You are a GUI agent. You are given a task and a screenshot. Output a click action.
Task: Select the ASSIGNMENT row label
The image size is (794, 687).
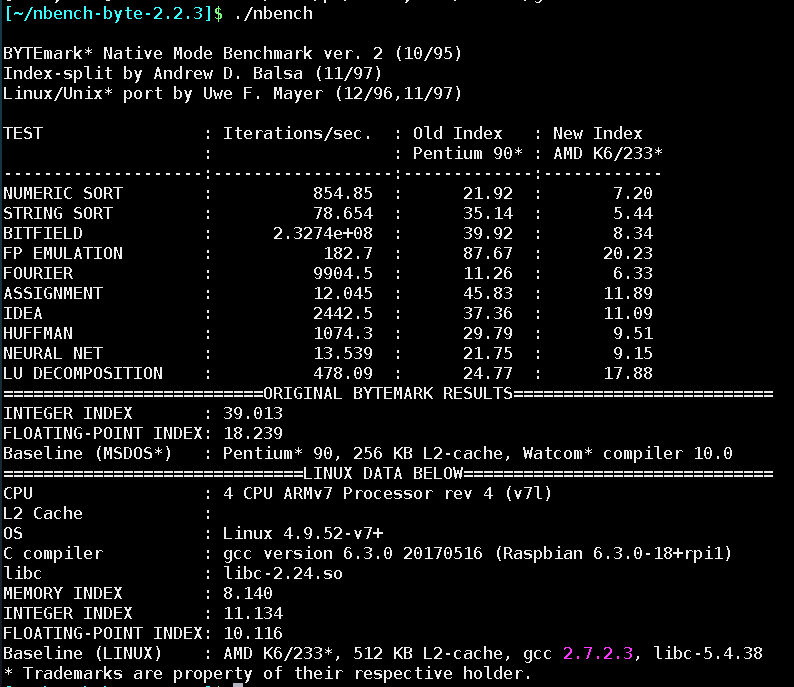(53, 294)
